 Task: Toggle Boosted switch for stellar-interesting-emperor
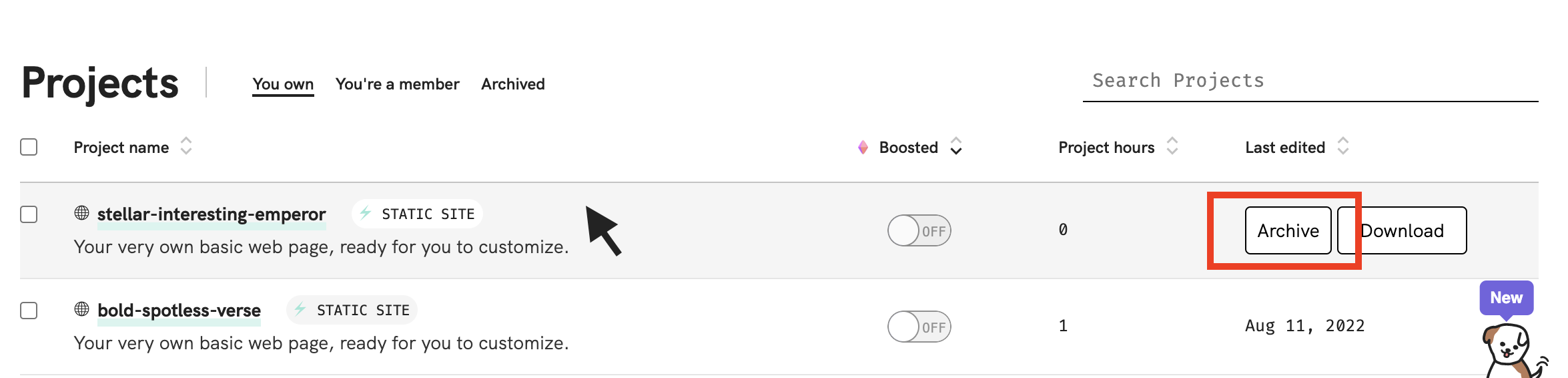coord(919,230)
